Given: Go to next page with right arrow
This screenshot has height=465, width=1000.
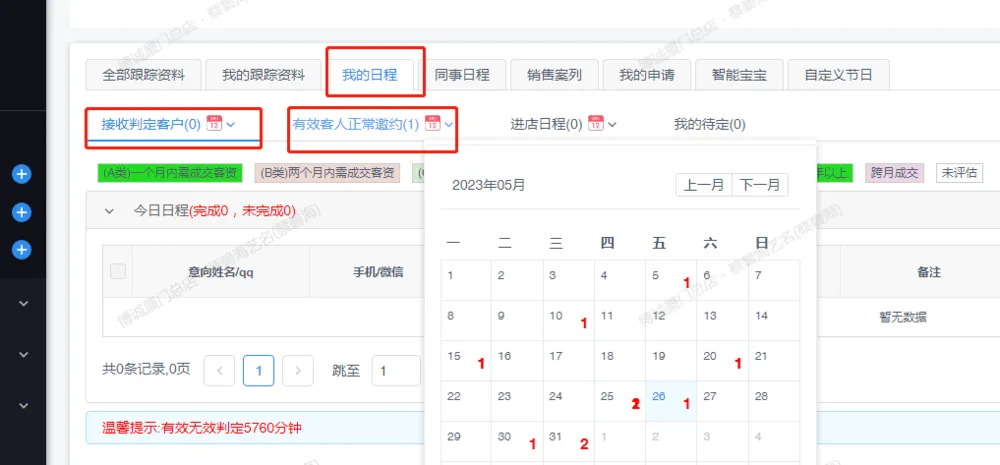Looking at the screenshot, I should pyautogui.click(x=297, y=371).
